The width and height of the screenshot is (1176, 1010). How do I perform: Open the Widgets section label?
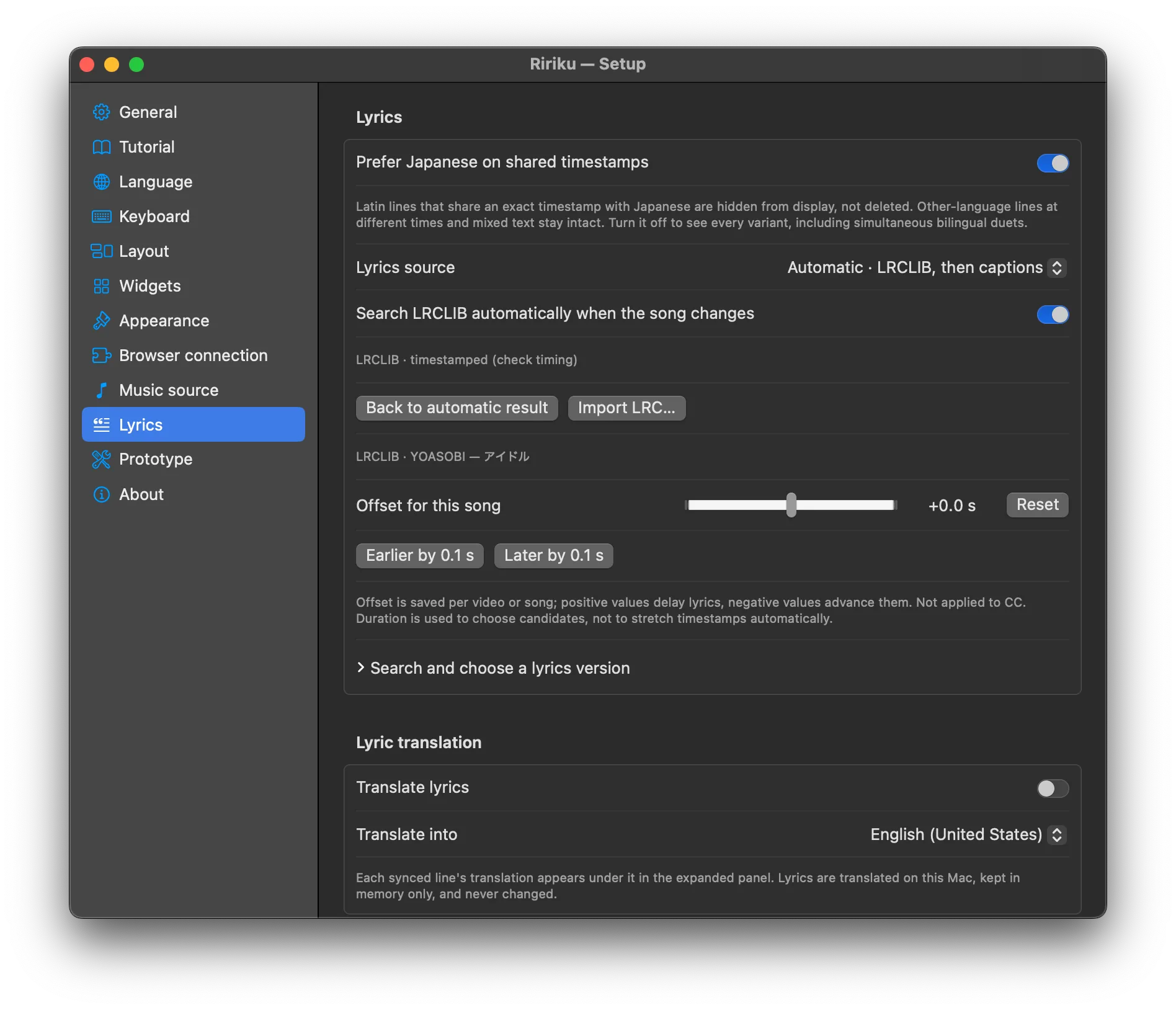(150, 286)
